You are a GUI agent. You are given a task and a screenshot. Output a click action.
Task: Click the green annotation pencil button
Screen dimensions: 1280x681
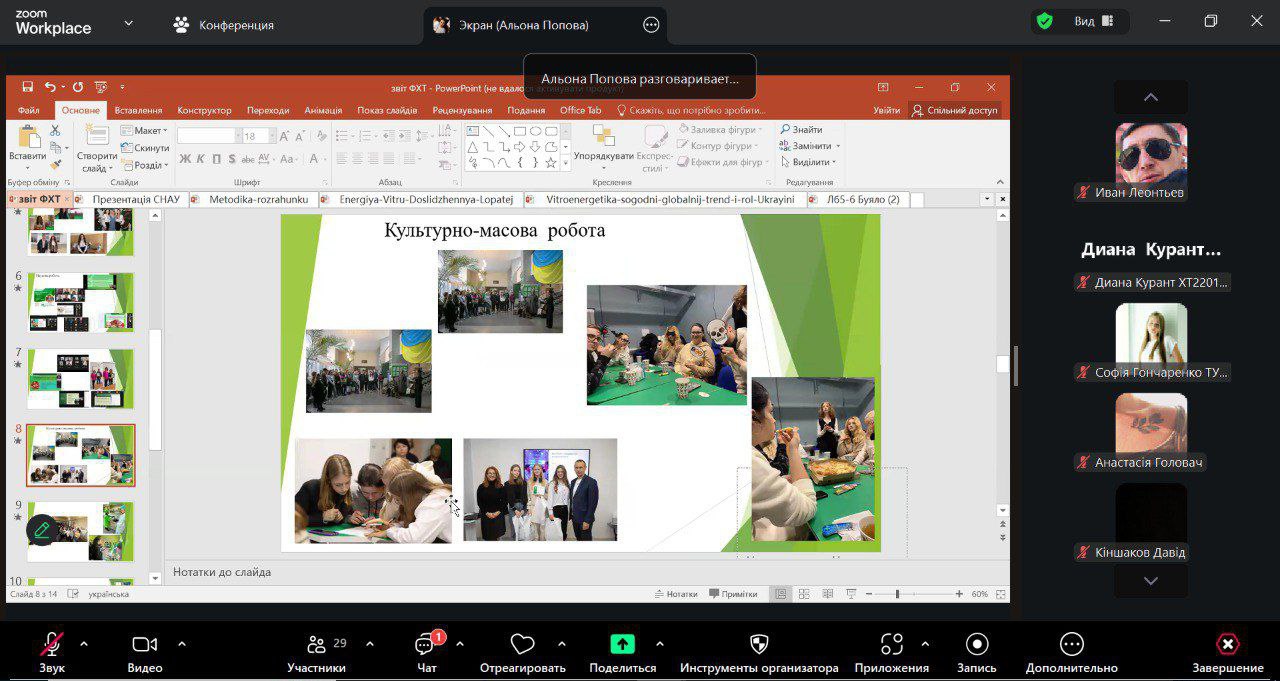41,529
